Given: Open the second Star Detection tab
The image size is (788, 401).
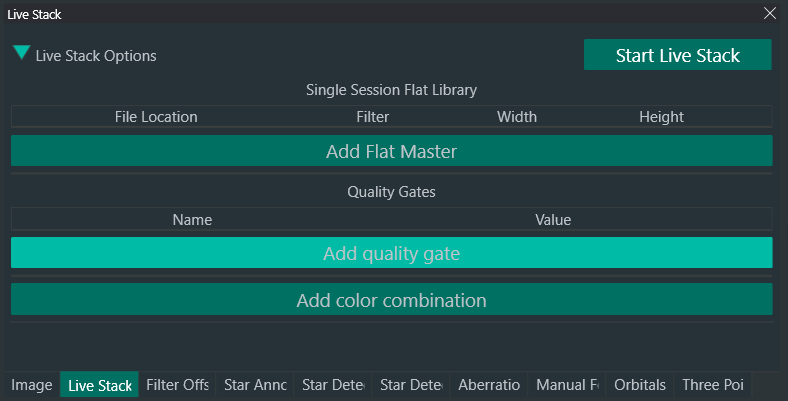Looking at the screenshot, I should click(411, 385).
